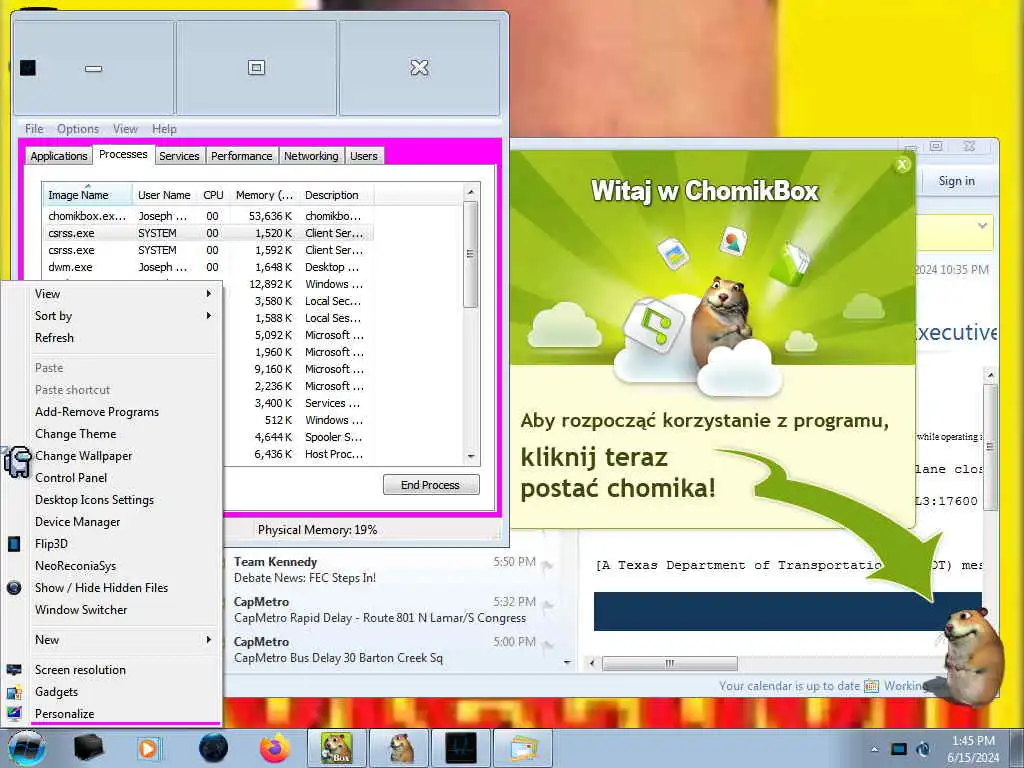Select Change Theme in context menu
1024x768 pixels.
[122, 434]
